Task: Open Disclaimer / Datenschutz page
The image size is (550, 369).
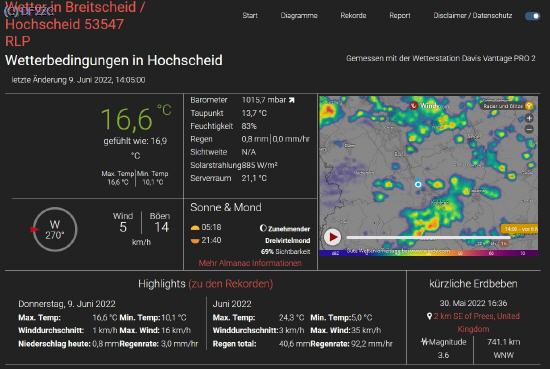Action: [x=472, y=15]
